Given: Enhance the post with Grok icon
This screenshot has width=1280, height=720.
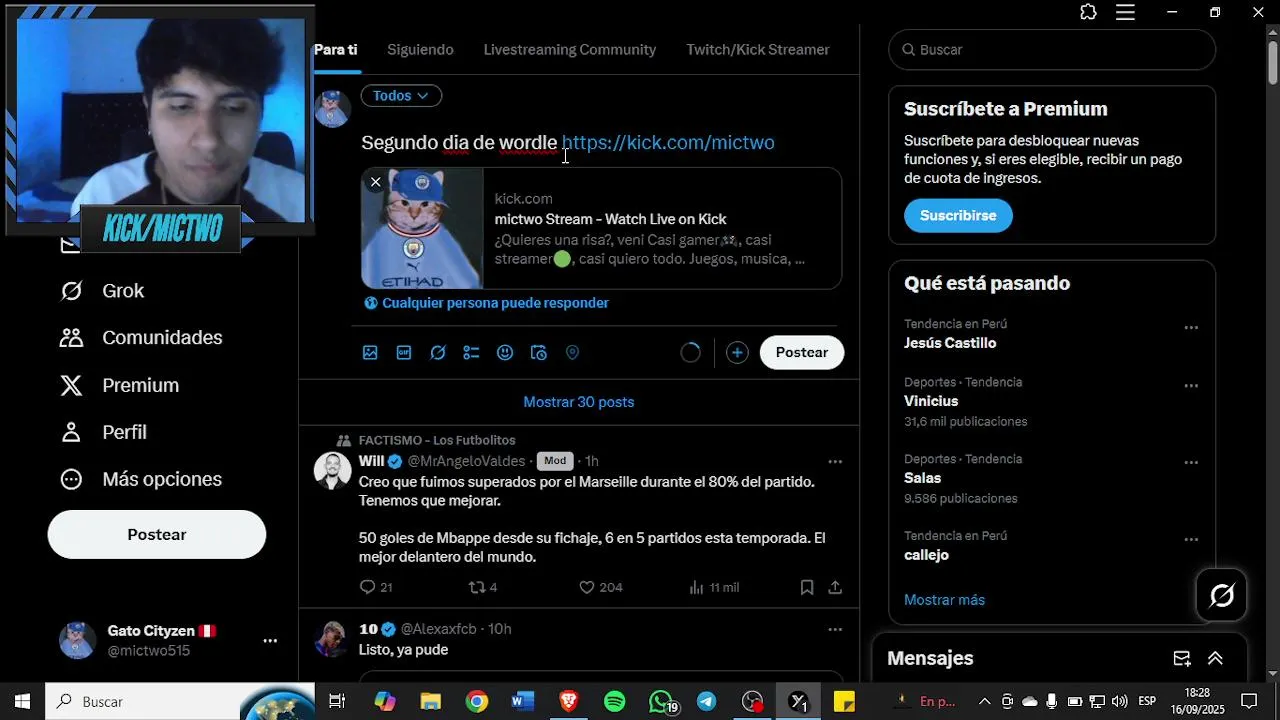Looking at the screenshot, I should (x=438, y=353).
